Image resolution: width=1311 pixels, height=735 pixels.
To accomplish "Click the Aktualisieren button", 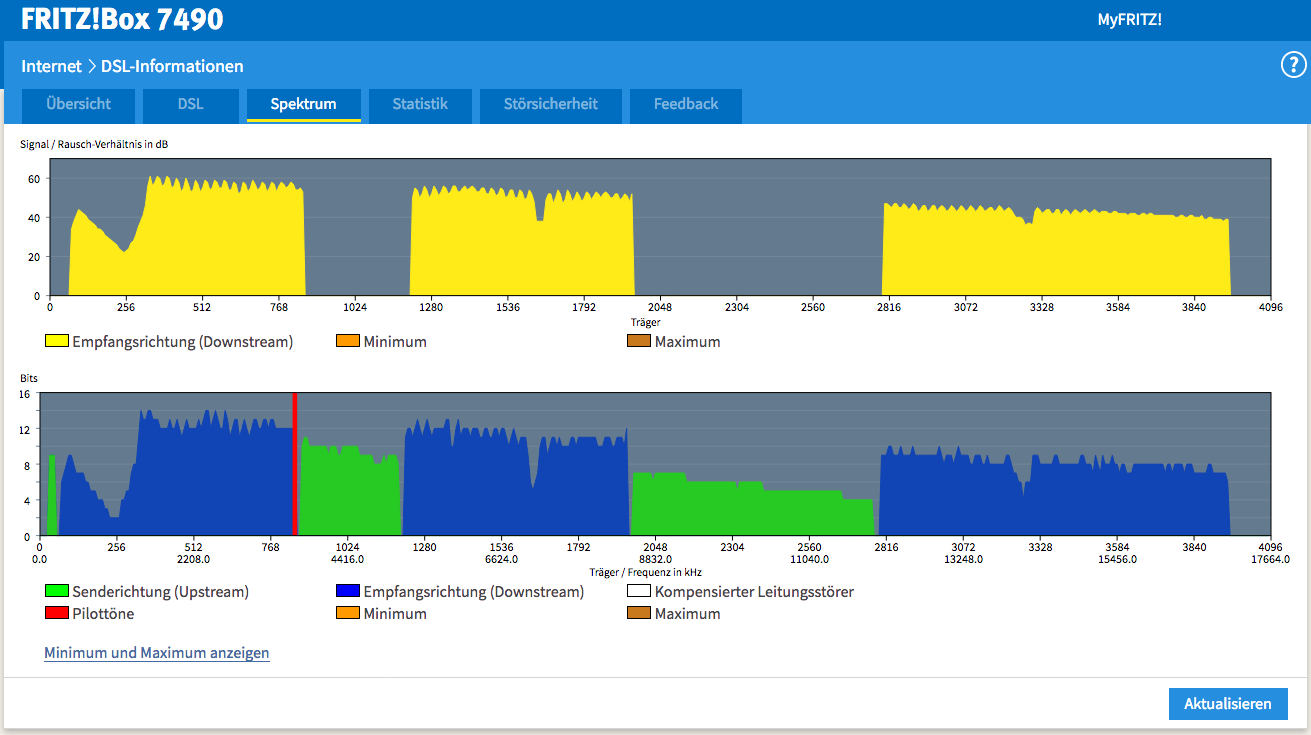I will [1228, 703].
